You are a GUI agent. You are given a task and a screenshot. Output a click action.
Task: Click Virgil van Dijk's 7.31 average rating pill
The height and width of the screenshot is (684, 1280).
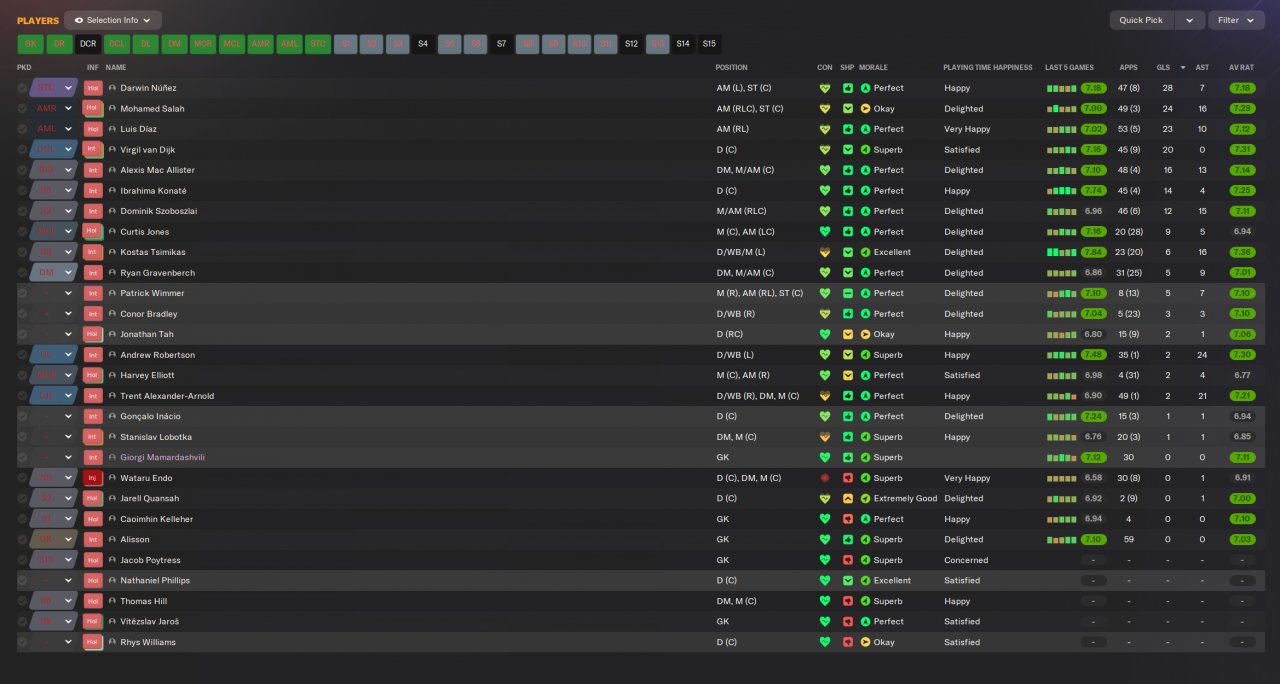(1241, 150)
